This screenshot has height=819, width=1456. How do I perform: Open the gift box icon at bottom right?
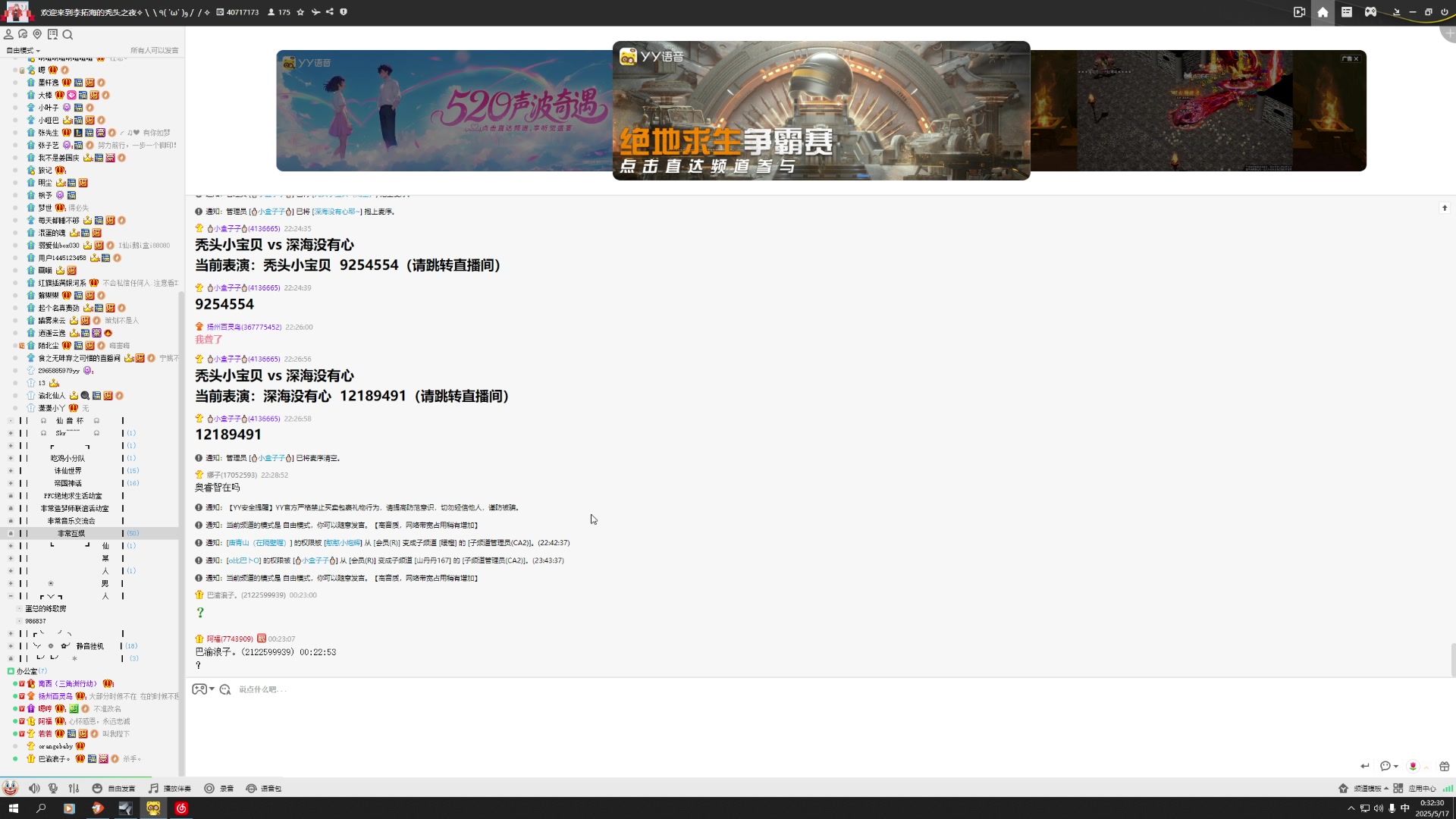click(x=1445, y=766)
